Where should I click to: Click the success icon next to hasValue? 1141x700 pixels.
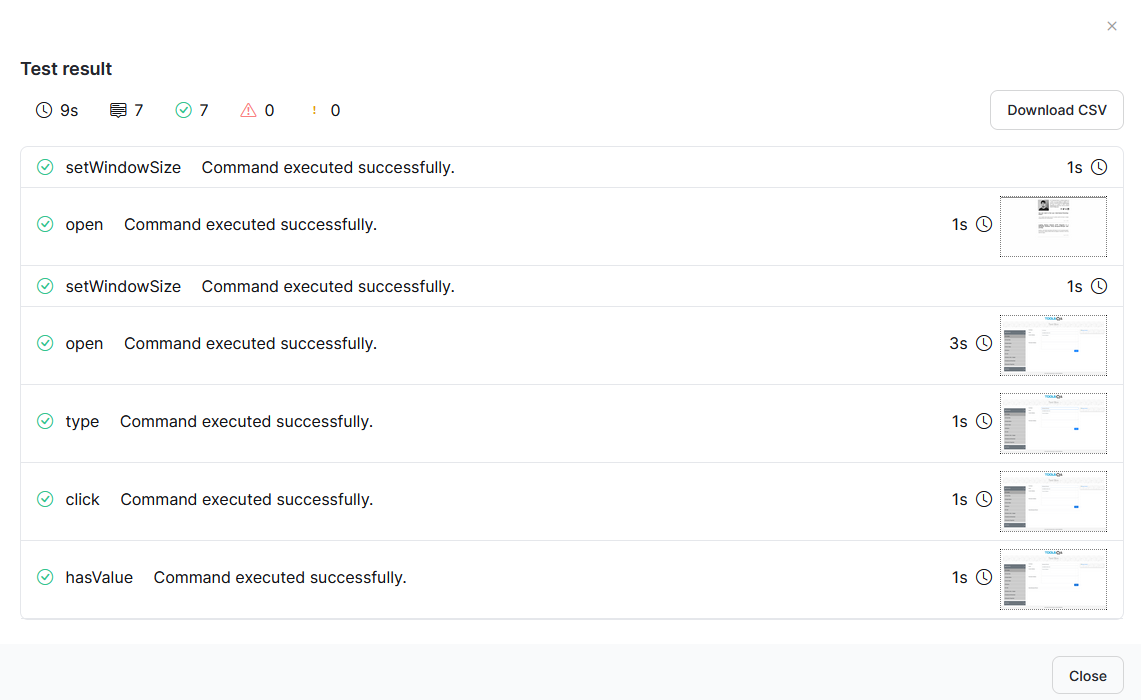pos(45,577)
